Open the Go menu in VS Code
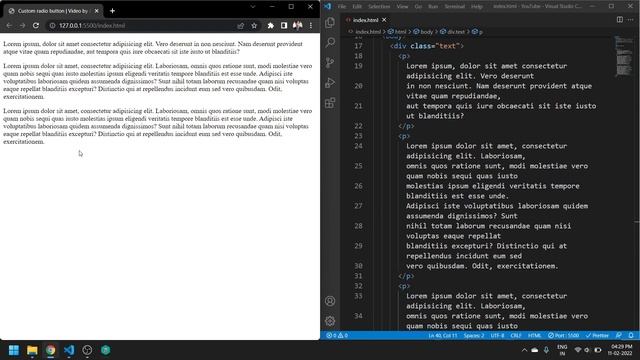 418,7
